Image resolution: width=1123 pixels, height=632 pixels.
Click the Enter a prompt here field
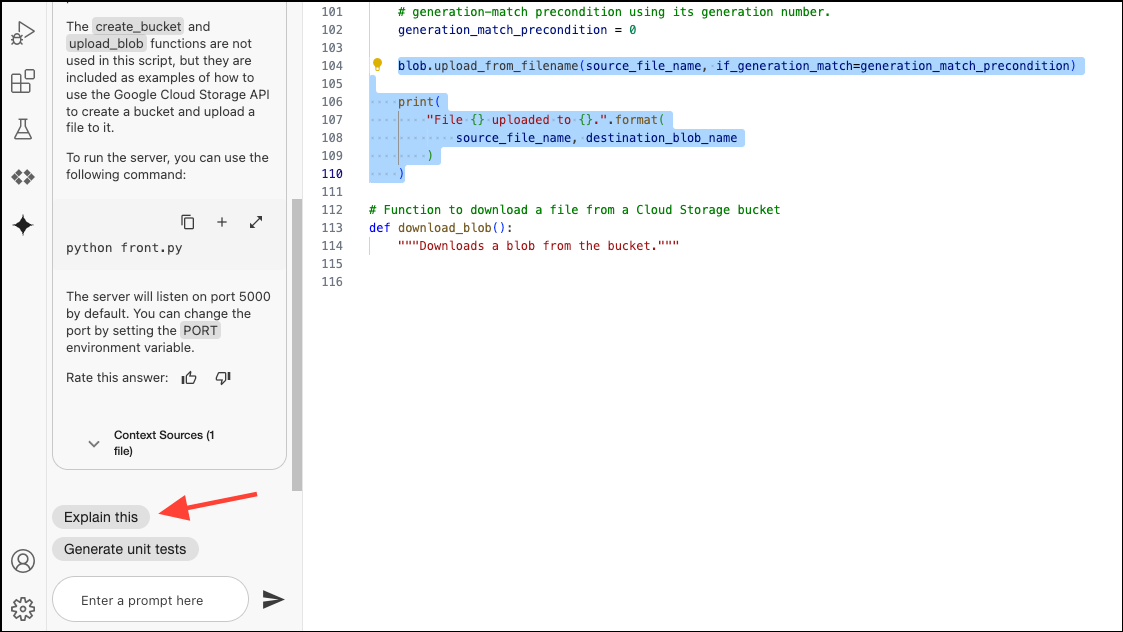[150, 599]
